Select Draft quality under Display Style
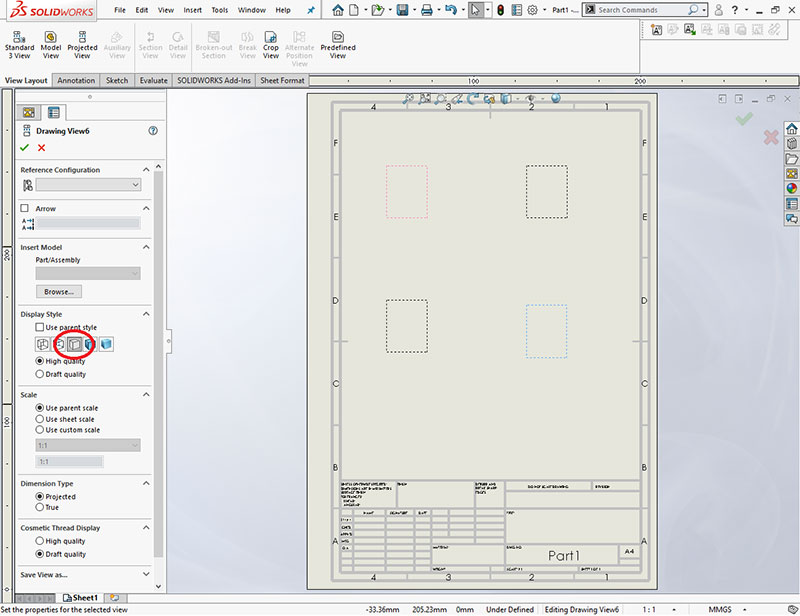800x616 pixels. tap(39, 374)
